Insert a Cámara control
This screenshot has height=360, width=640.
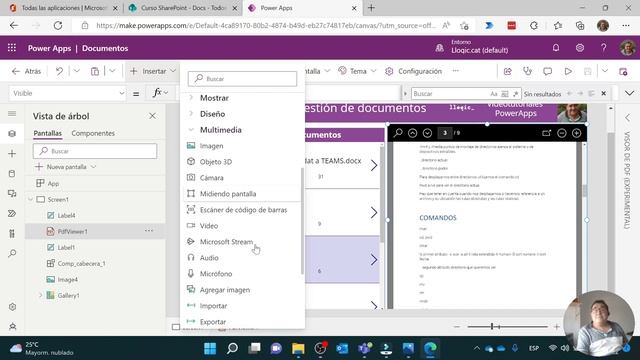211,178
